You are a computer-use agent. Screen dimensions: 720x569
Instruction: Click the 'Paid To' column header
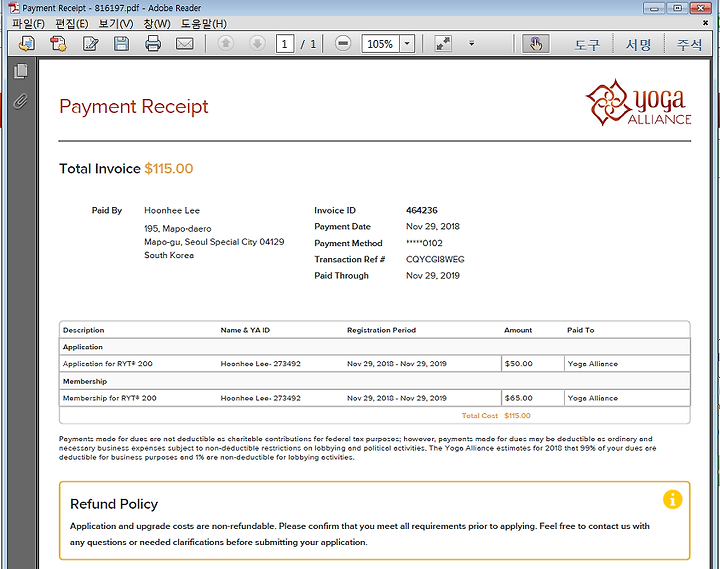pos(580,330)
